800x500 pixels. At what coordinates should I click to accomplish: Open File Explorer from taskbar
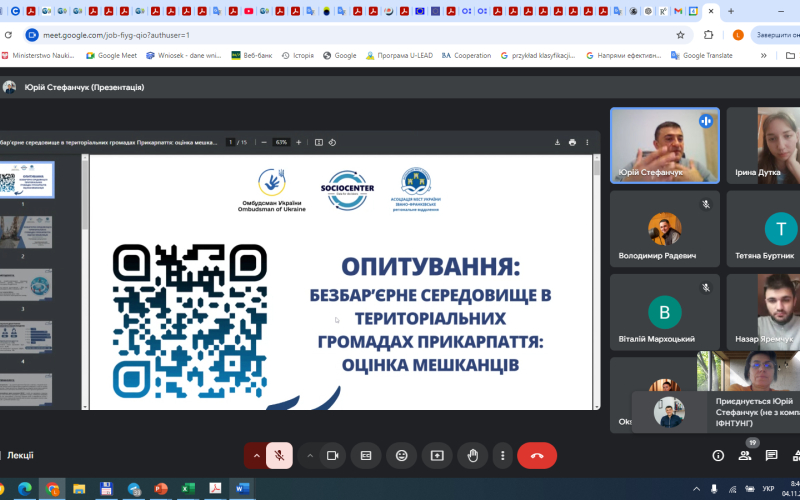pos(79,488)
